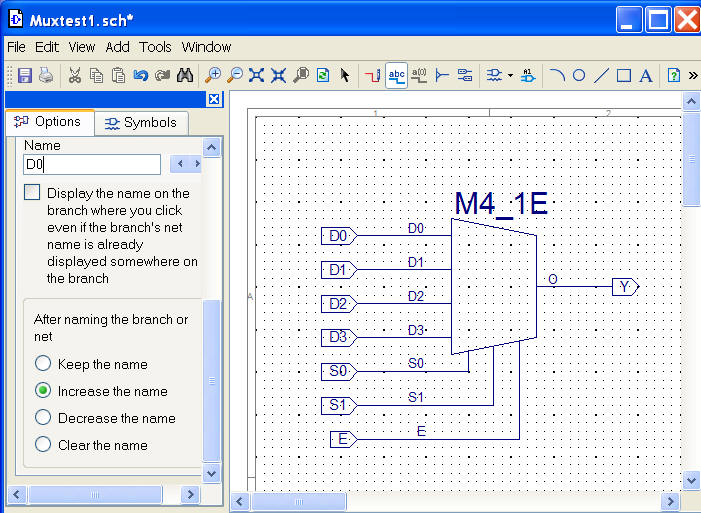Screen dimensions: 701x513
Task: Open the View menu
Action: coord(82,47)
